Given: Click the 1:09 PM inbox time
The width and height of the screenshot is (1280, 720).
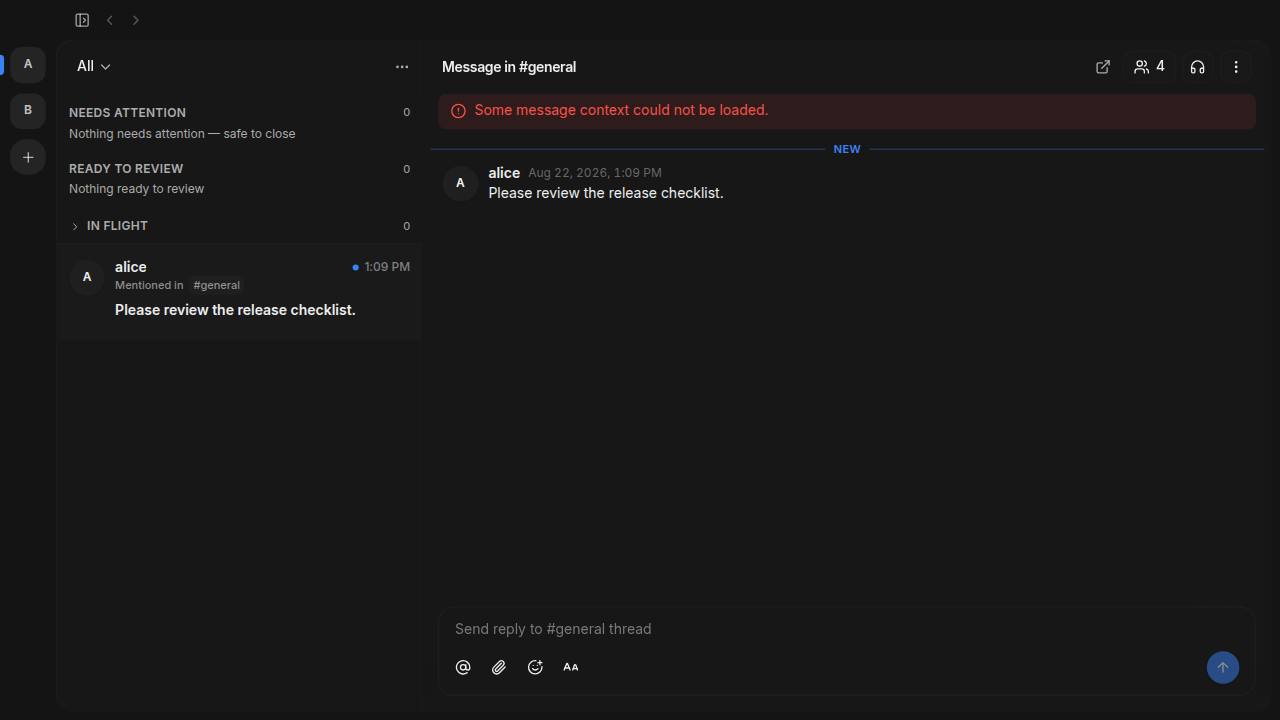Looking at the screenshot, I should coord(387,267).
